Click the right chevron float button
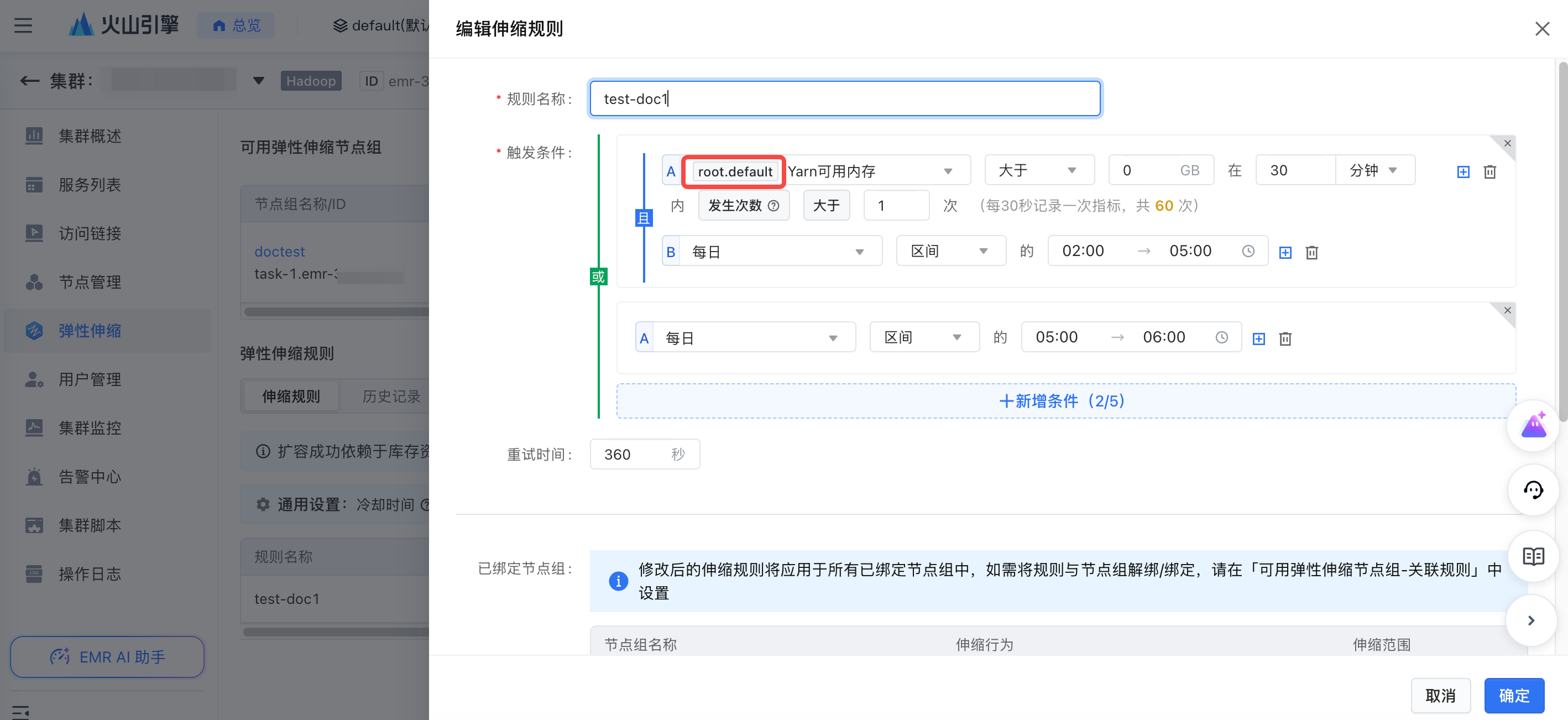 tap(1531, 621)
